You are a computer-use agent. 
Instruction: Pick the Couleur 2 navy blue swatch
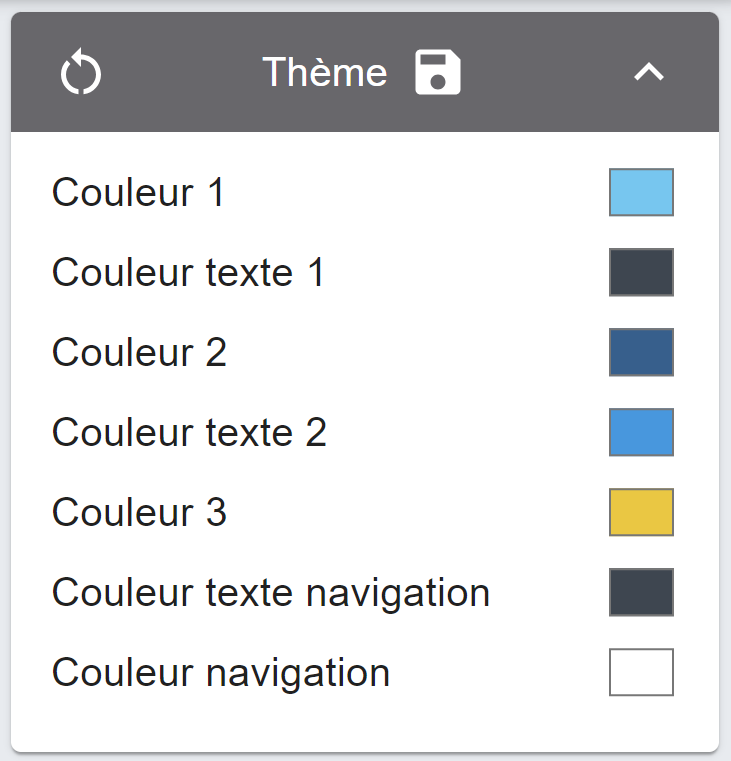coord(641,352)
